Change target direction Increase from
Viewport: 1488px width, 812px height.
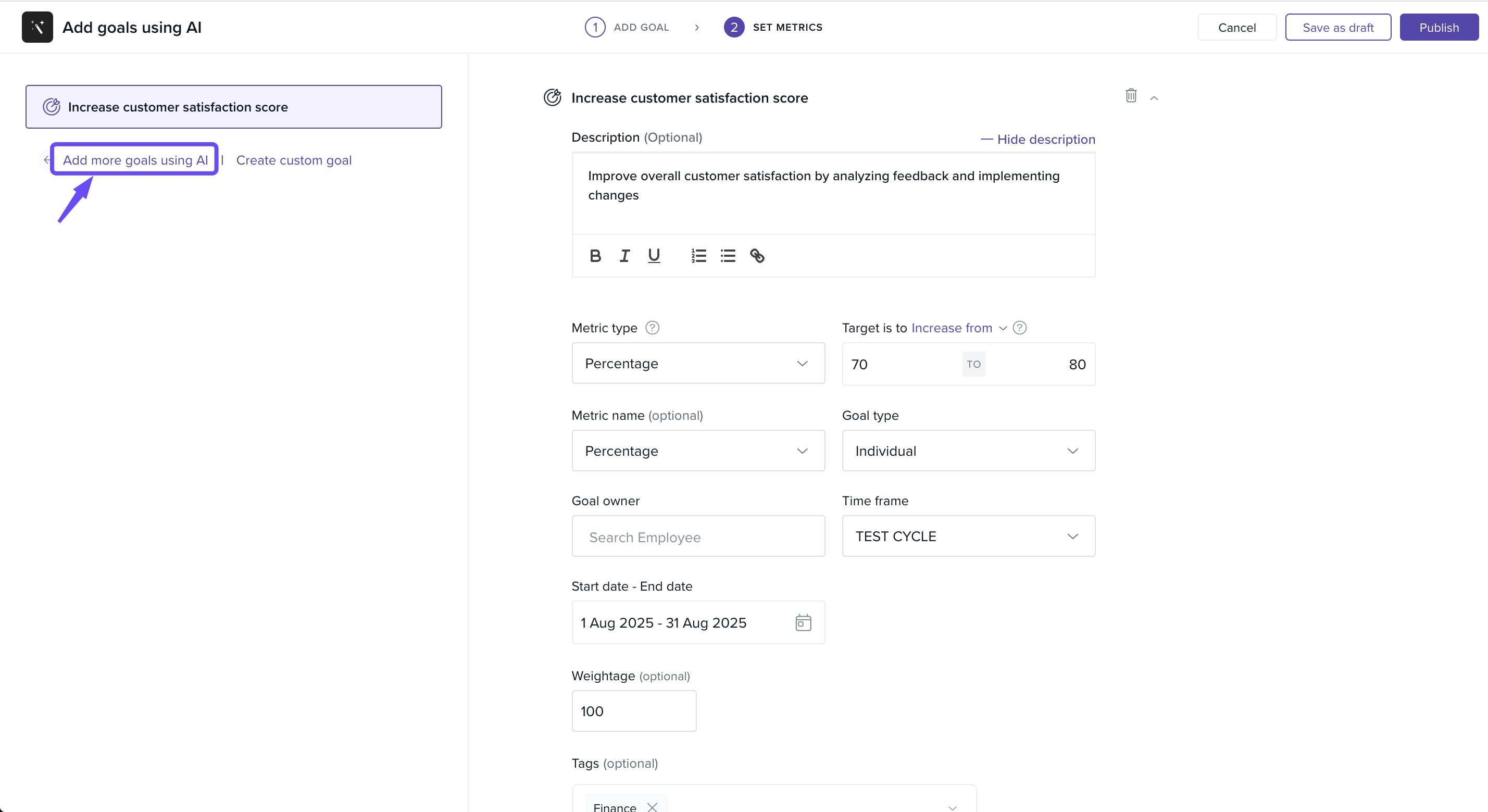tap(958, 328)
